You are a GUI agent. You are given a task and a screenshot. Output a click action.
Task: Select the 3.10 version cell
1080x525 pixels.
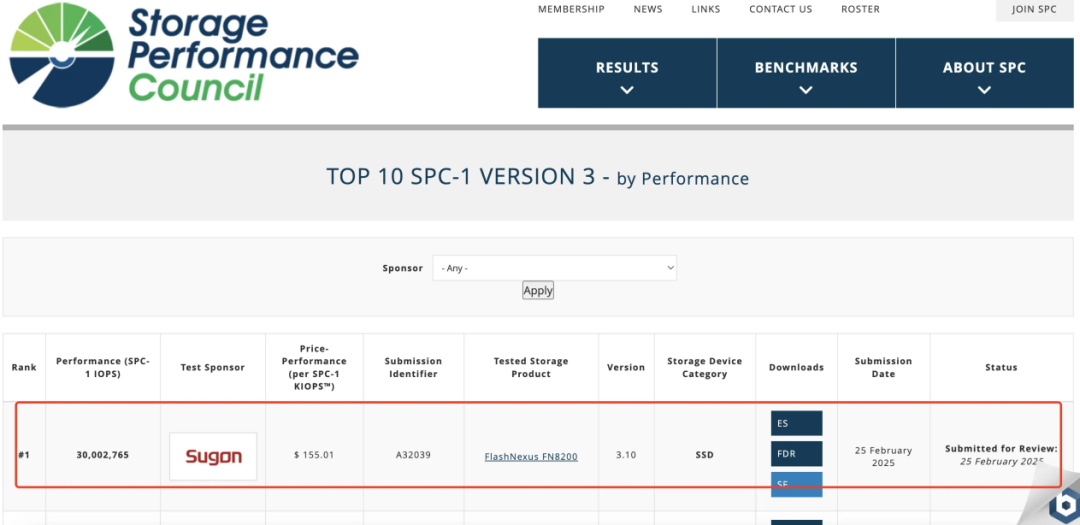point(626,455)
